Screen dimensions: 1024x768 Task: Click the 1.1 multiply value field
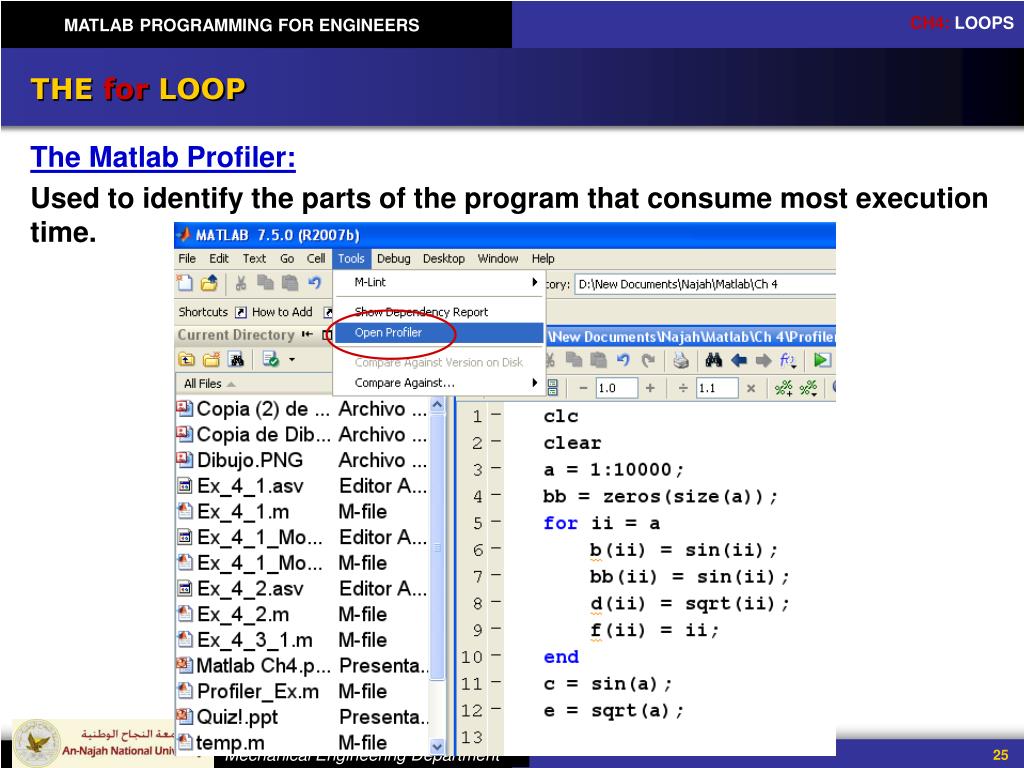[x=717, y=388]
